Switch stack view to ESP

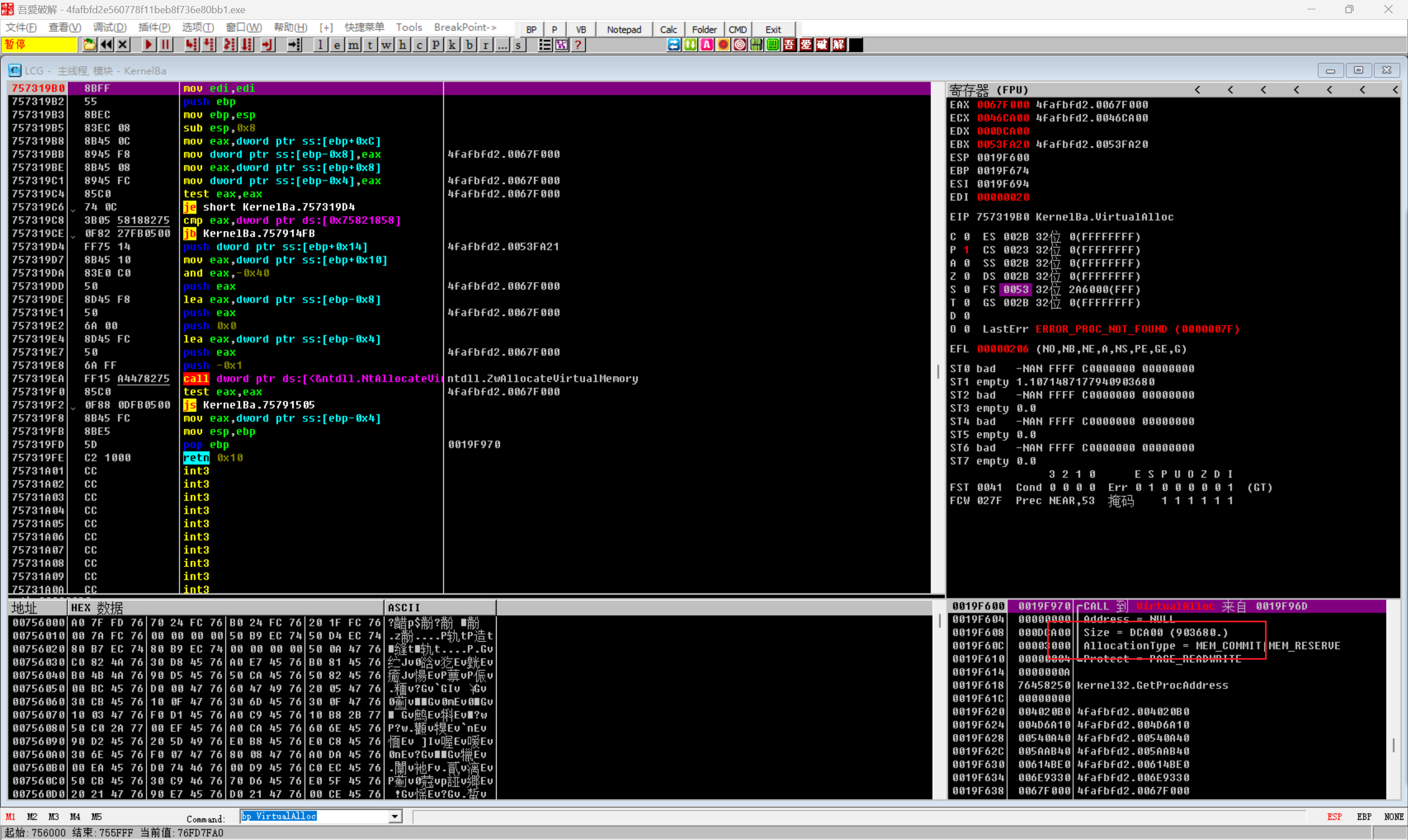1334,817
